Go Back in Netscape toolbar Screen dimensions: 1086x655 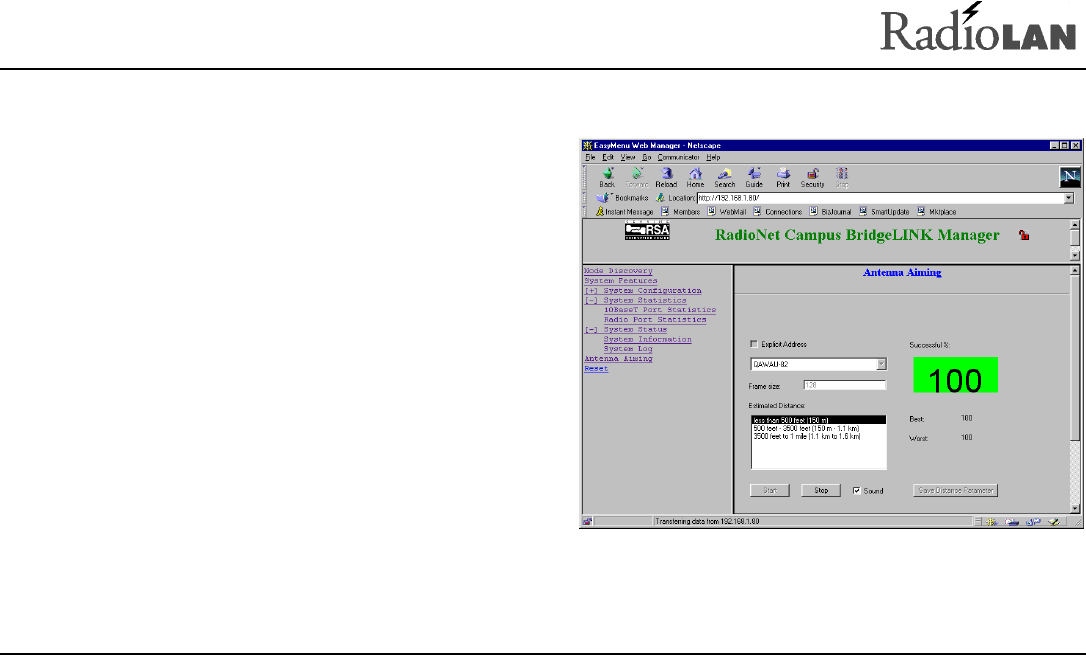click(x=607, y=177)
